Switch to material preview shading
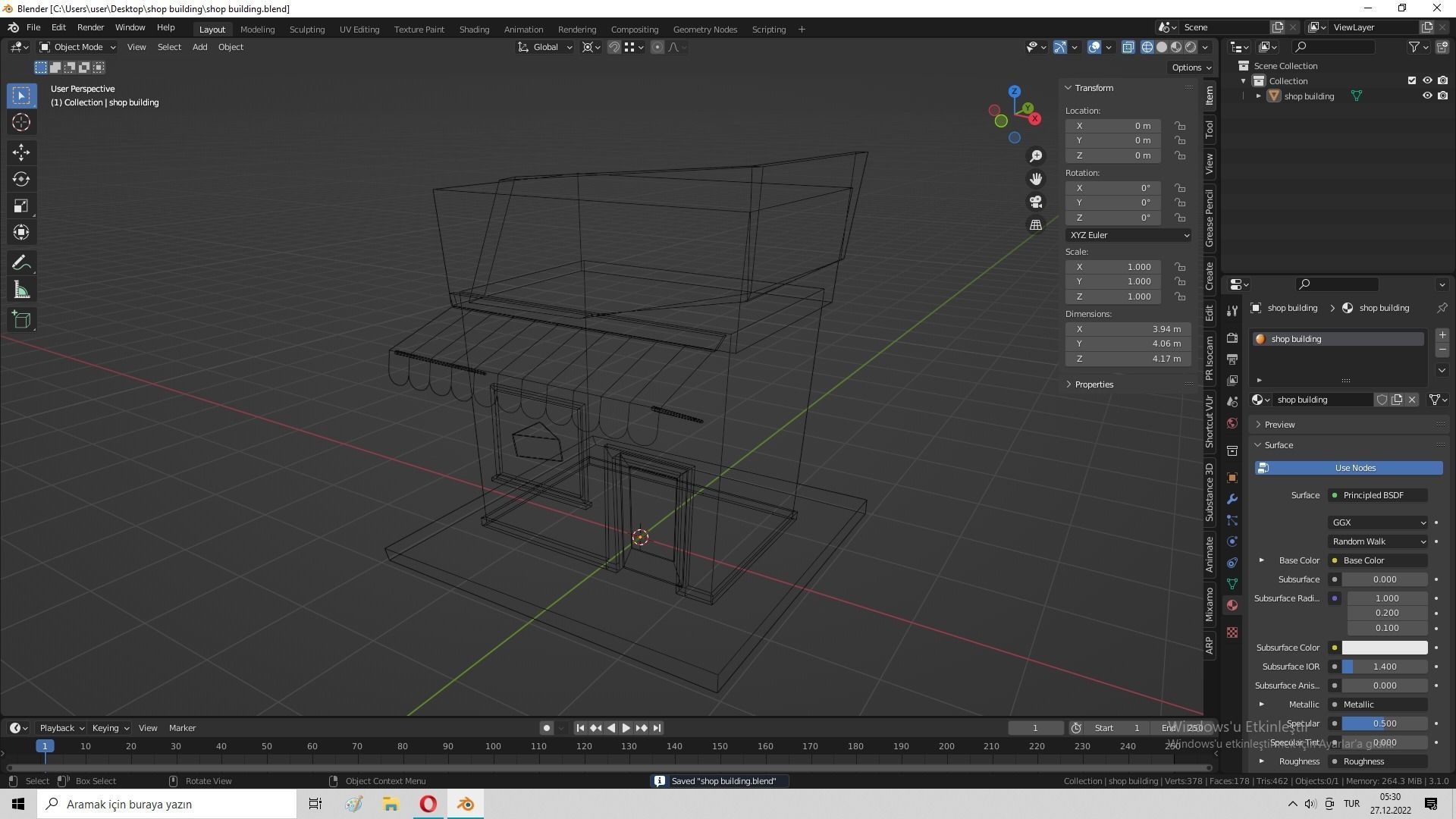The width and height of the screenshot is (1456, 819). click(x=1176, y=47)
